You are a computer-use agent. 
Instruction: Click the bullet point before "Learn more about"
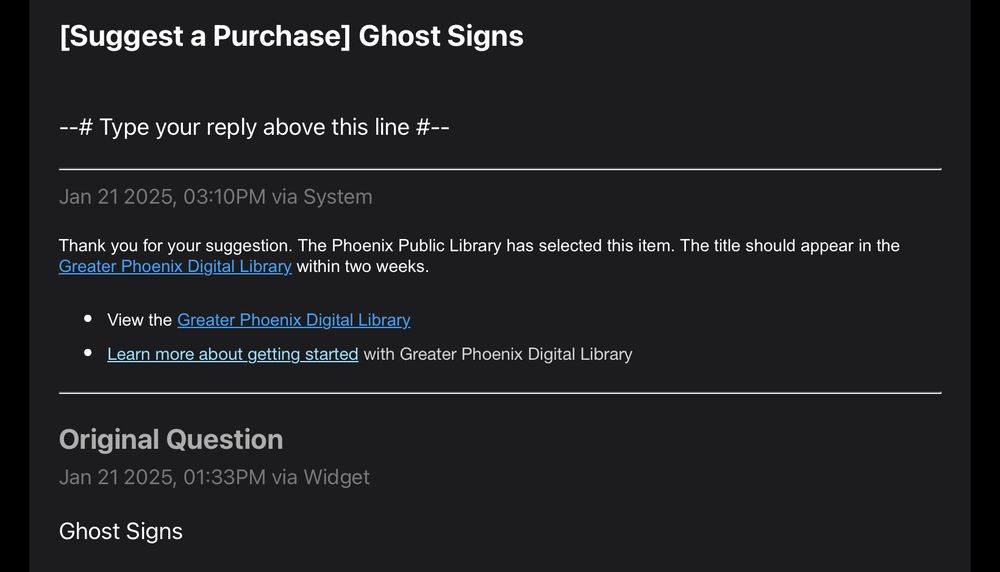[88, 353]
